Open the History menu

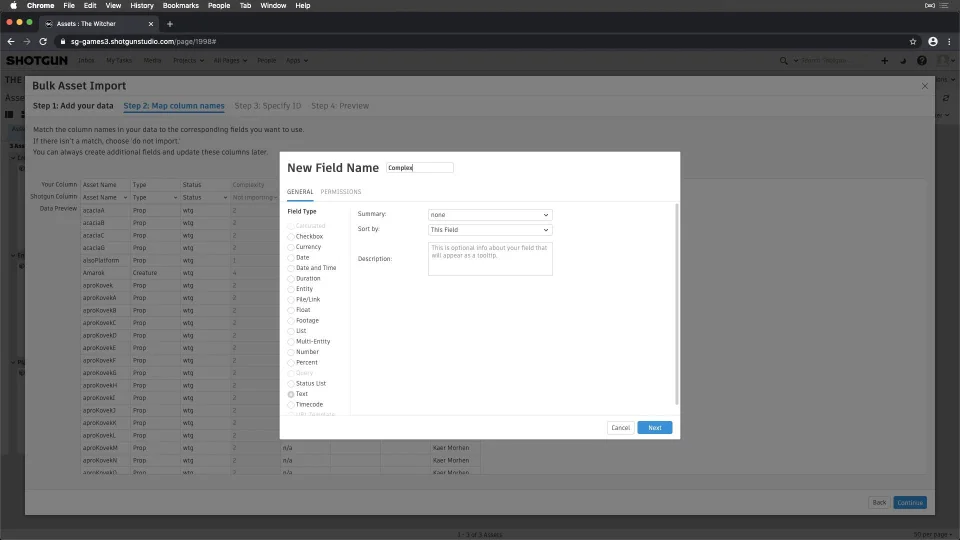pyautogui.click(x=141, y=6)
